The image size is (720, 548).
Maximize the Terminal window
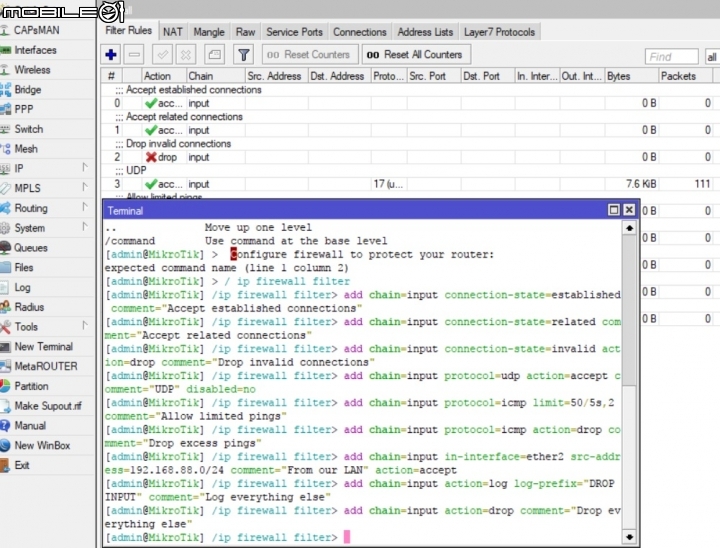coord(614,210)
